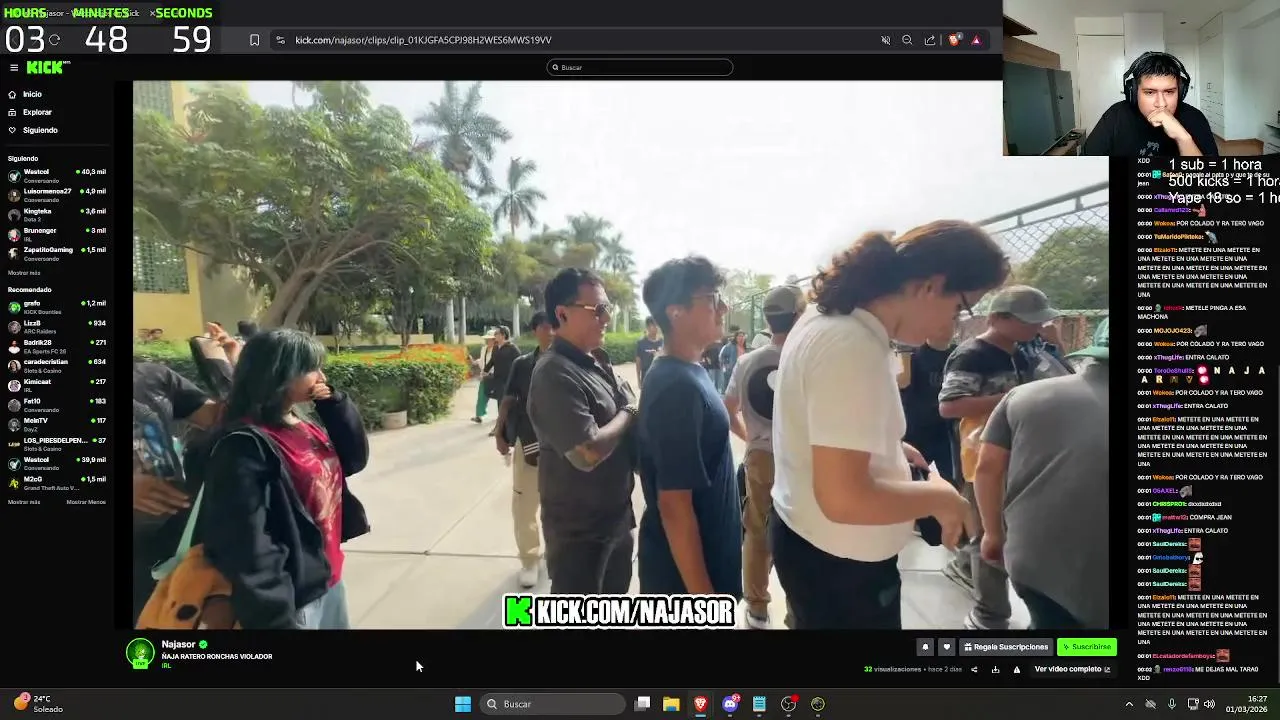Expand followed channels with Mostrar más

[x=24, y=273]
